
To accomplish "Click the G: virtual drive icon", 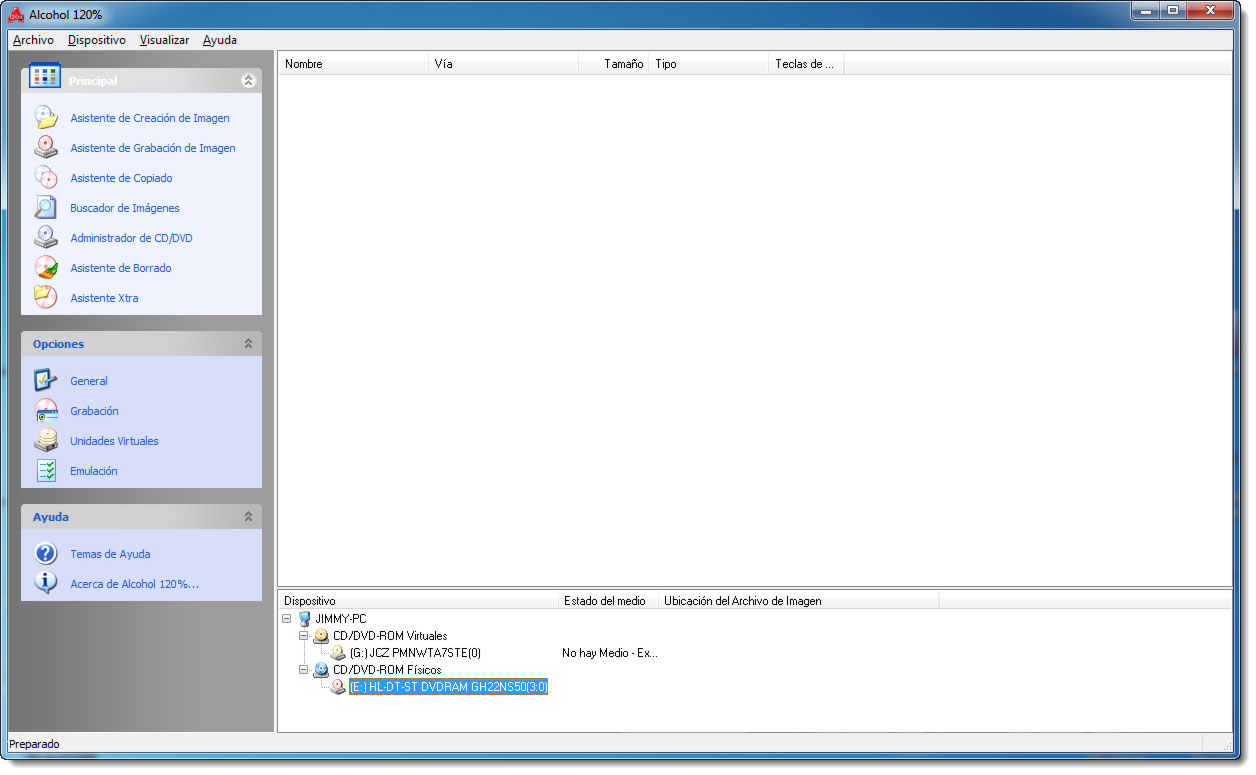I will pyautogui.click(x=338, y=653).
